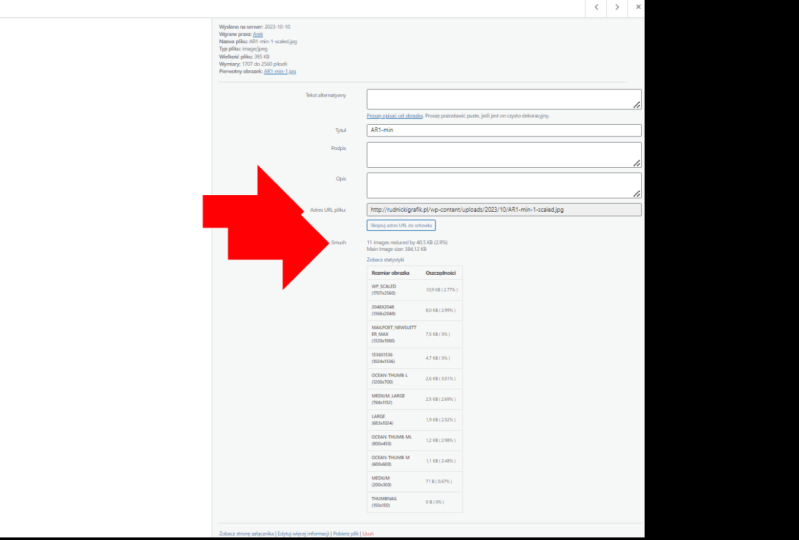799x540 pixels.
Task: Focus the Tekst alternatywny field
Action: coord(504,99)
